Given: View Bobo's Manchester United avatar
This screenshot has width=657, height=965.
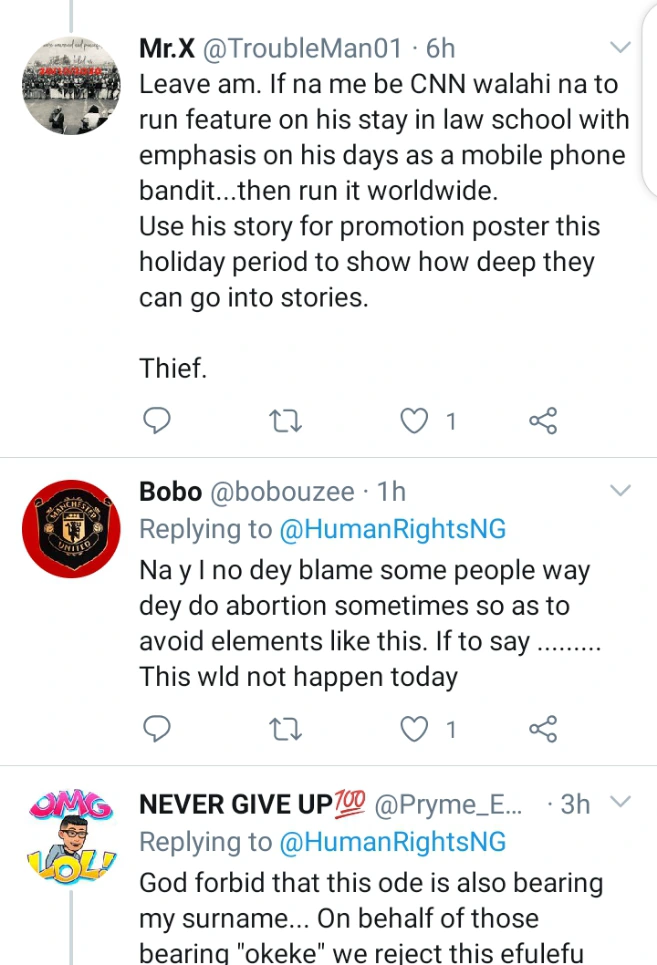Looking at the screenshot, I should tap(65, 529).
